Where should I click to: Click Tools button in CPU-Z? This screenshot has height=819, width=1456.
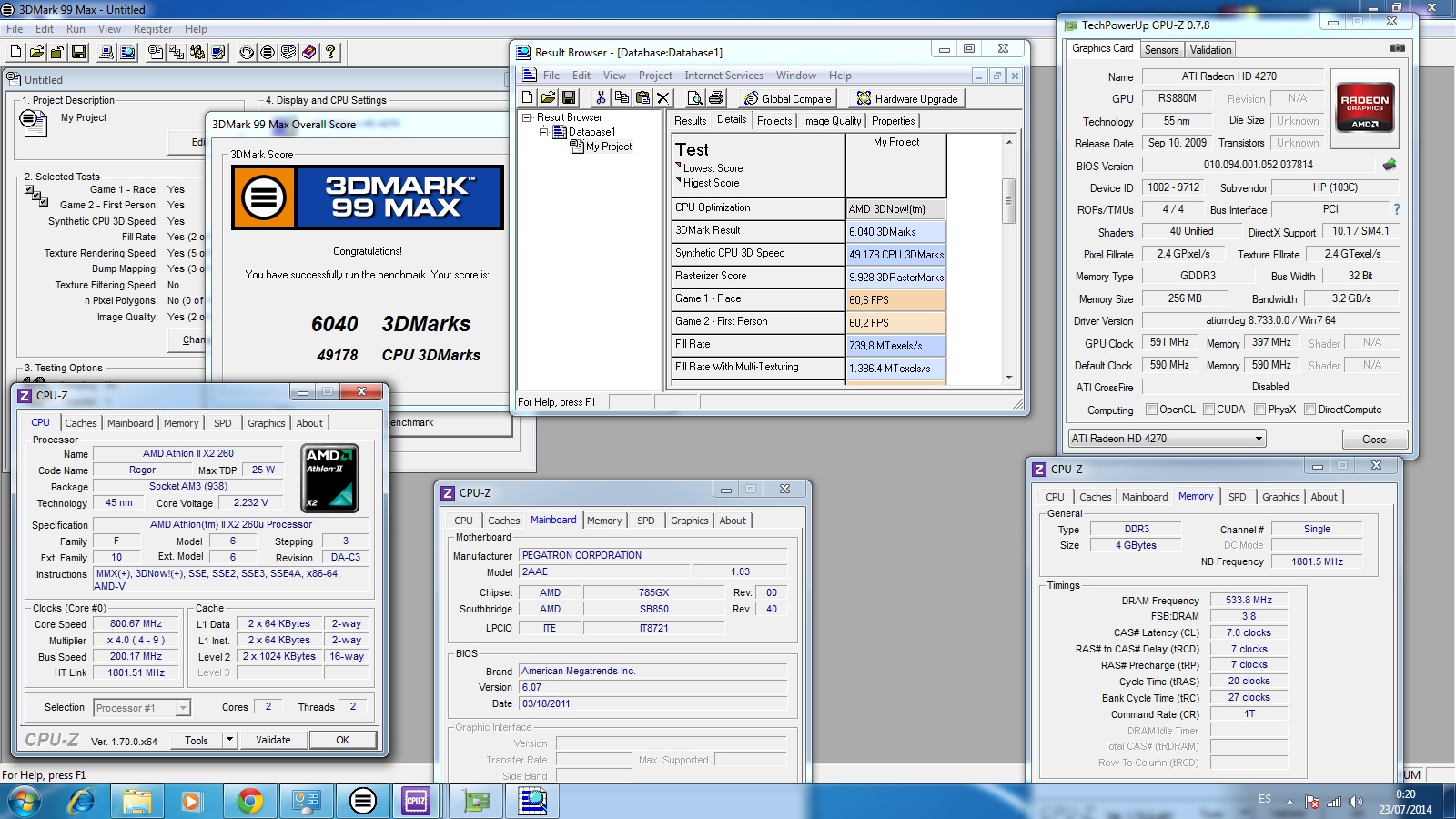(197, 740)
